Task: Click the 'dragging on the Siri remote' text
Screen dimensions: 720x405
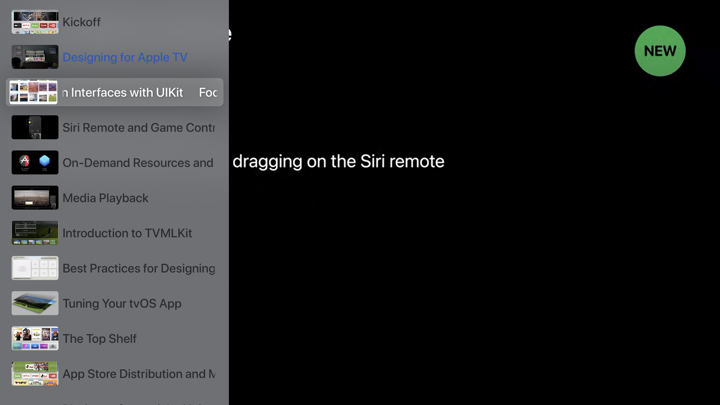Action: [338, 161]
